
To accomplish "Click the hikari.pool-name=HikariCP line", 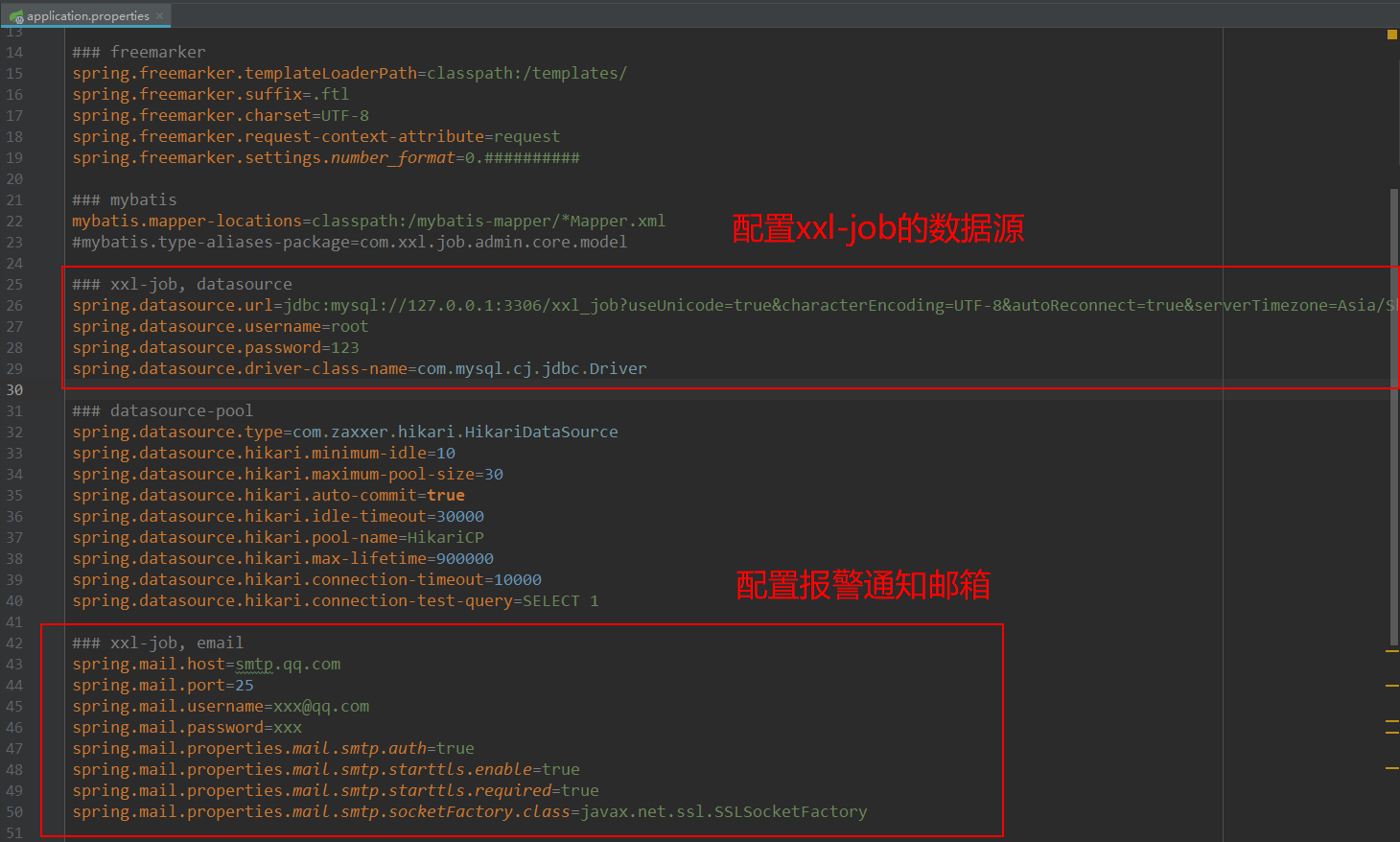I will [x=278, y=537].
